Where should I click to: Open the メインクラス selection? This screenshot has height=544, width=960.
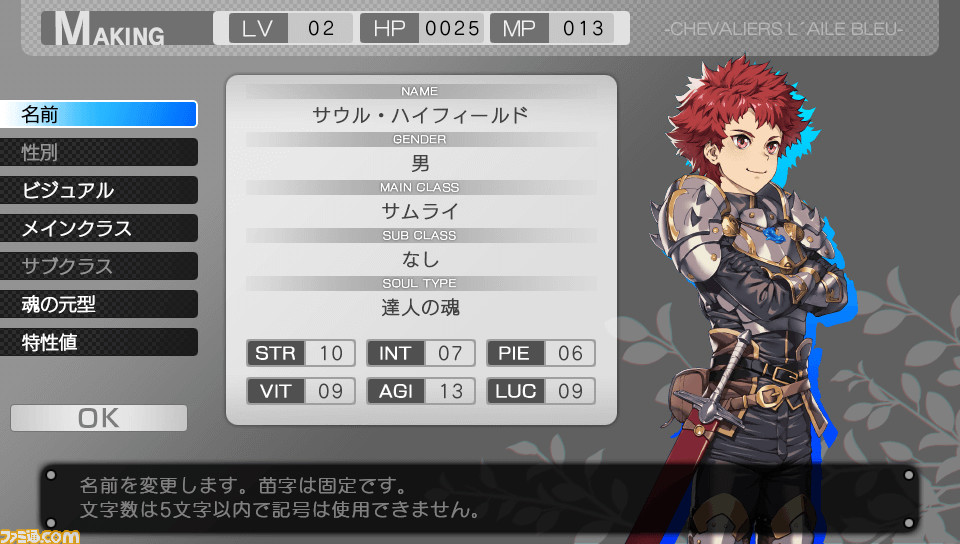point(99,228)
